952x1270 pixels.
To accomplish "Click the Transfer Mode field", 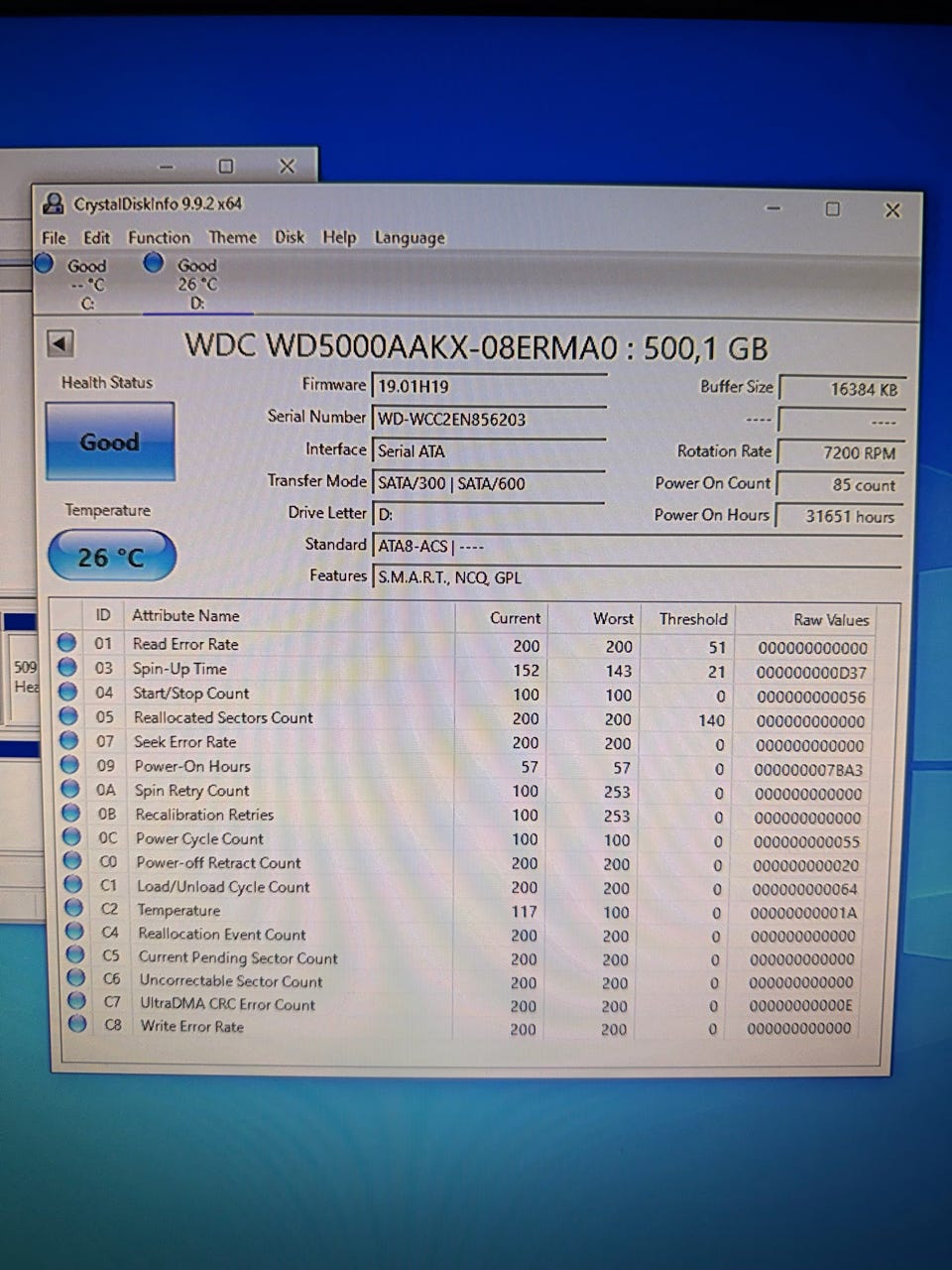I will coord(489,483).
